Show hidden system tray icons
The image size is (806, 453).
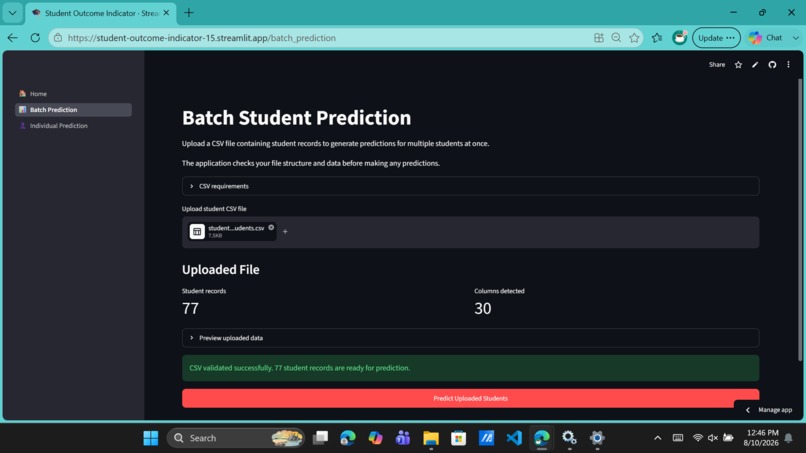pos(657,438)
